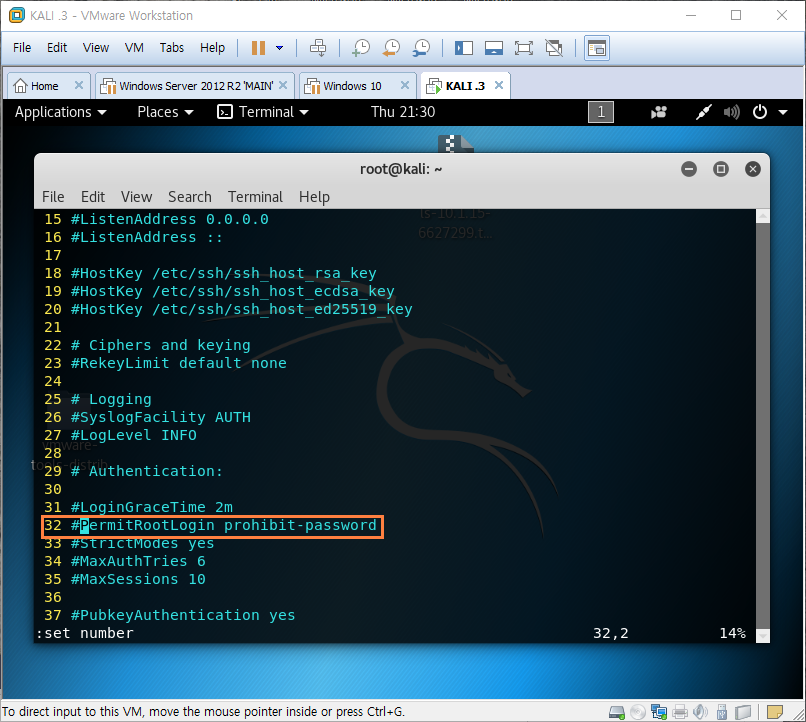Click the scrollbar down arrow in terminal
The width and height of the screenshot is (806, 722).
[763, 636]
